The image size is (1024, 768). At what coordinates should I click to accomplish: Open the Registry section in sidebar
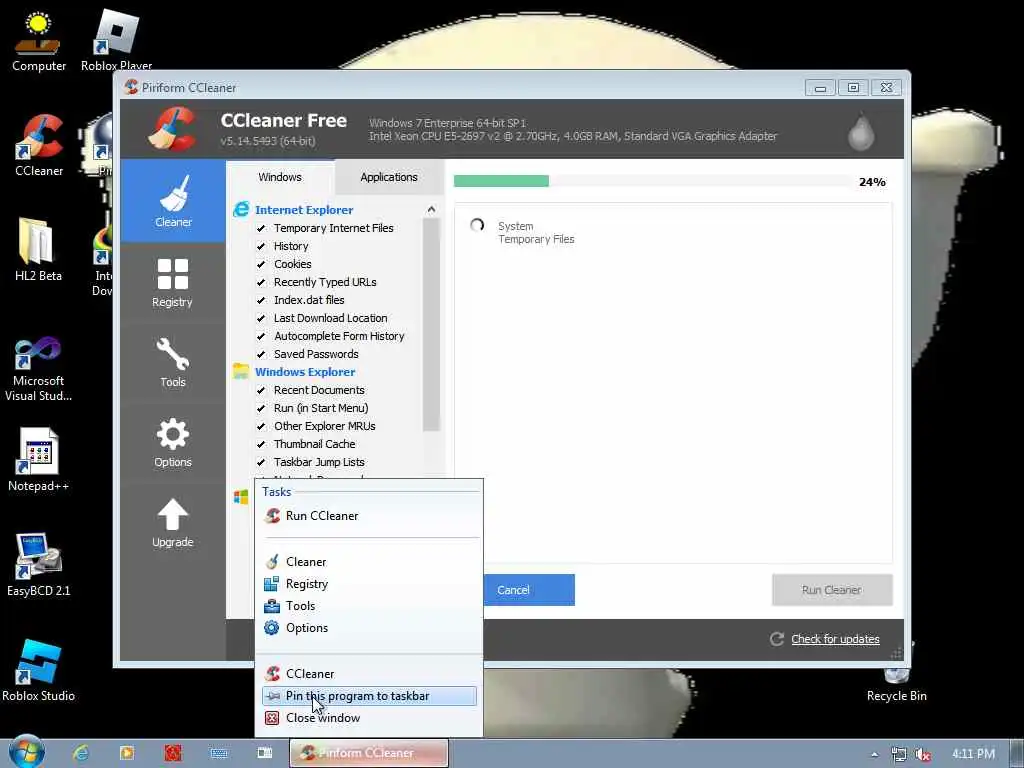pyautogui.click(x=172, y=283)
